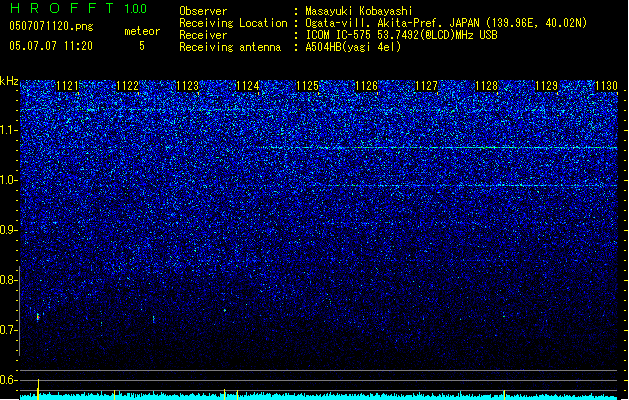Click the Observer field label
Screen dimensions: 629x400
(203, 11)
